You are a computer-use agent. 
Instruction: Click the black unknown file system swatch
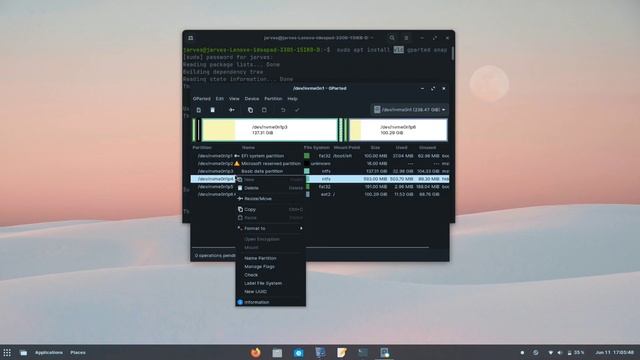[x=307, y=163]
